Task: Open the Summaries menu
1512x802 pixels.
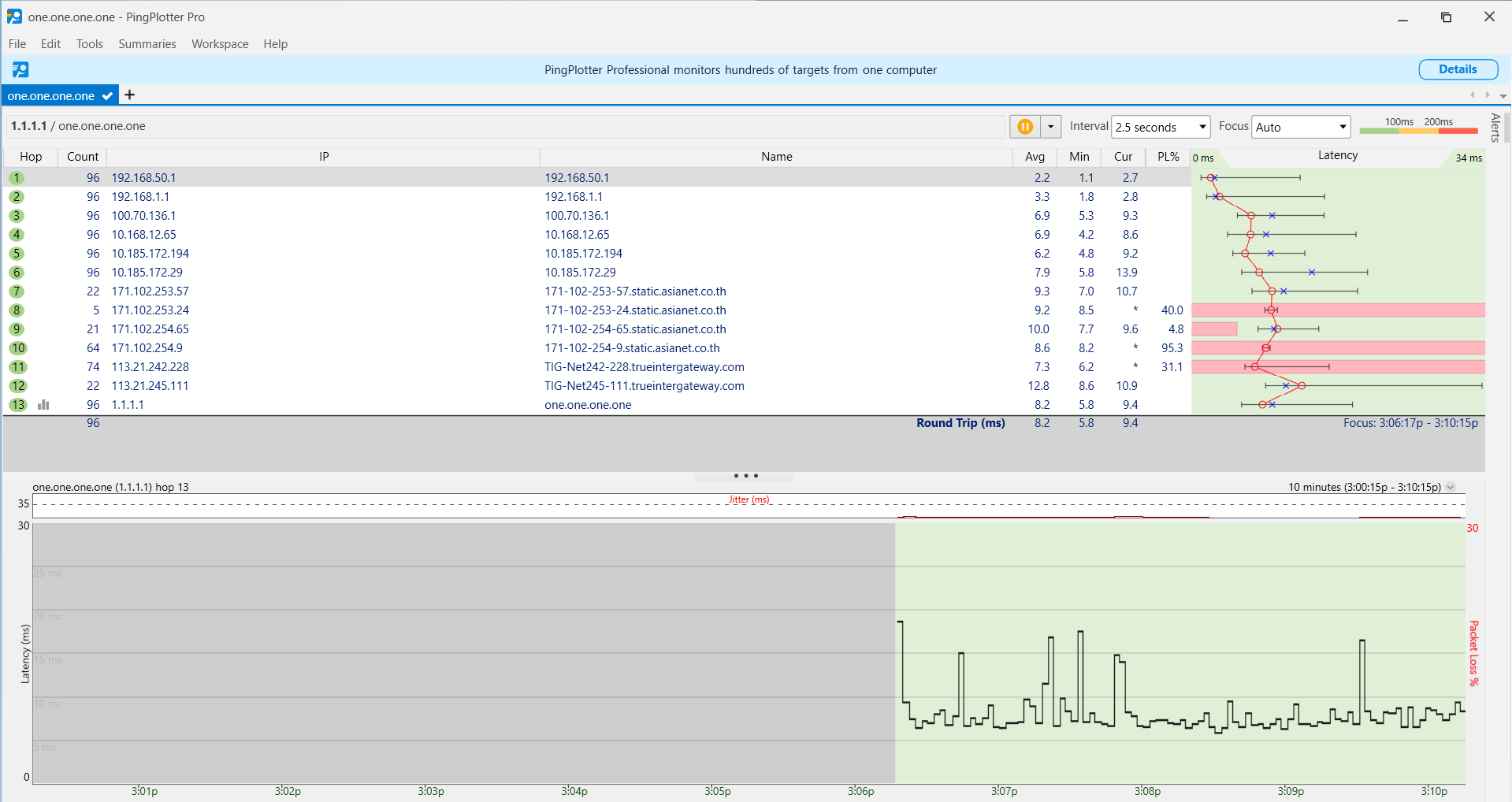Action: pyautogui.click(x=147, y=44)
